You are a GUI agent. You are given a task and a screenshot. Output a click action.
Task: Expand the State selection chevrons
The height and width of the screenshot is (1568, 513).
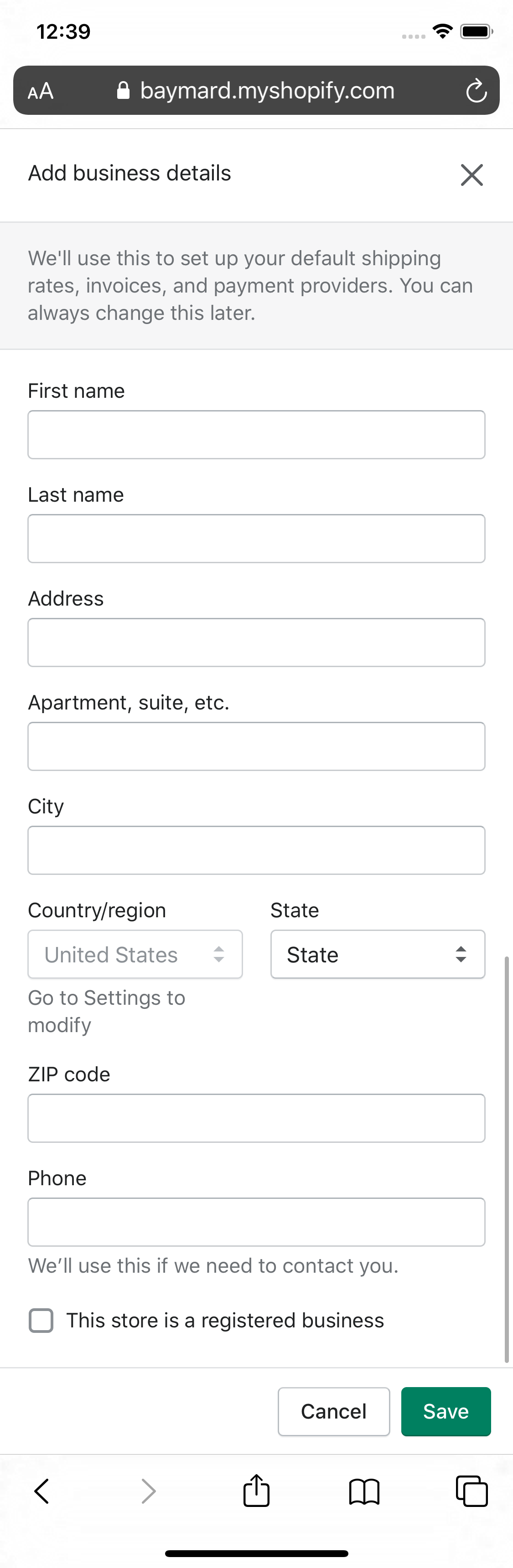pos(460,954)
